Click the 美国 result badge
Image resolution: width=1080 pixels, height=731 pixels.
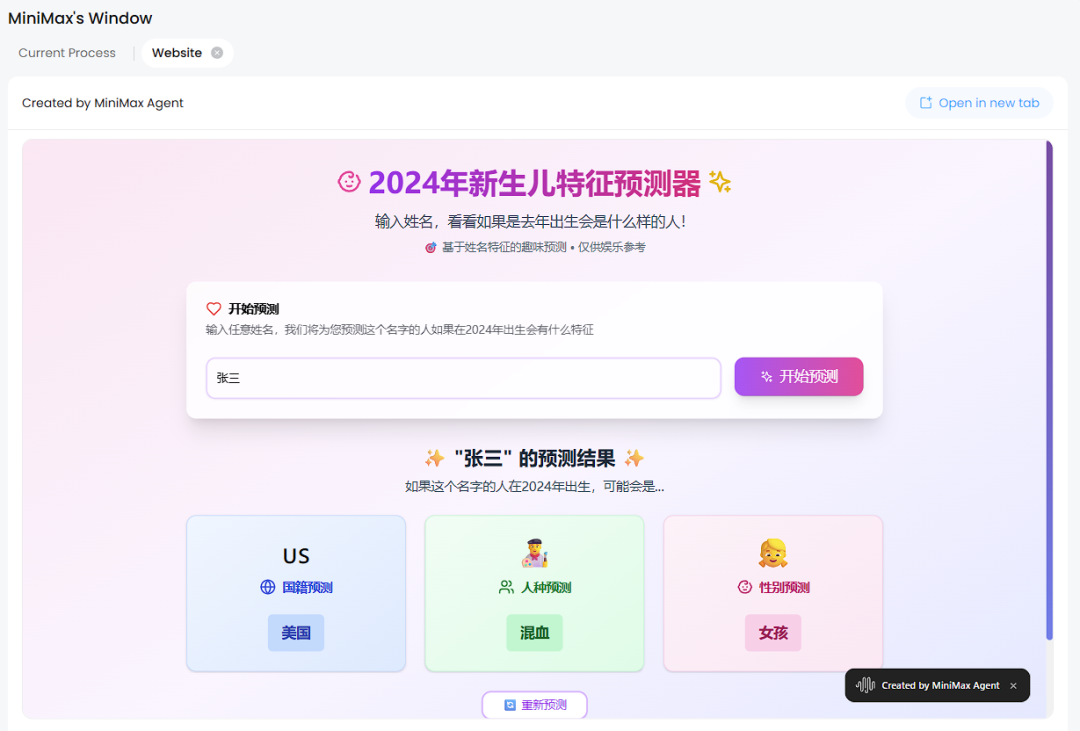(296, 632)
